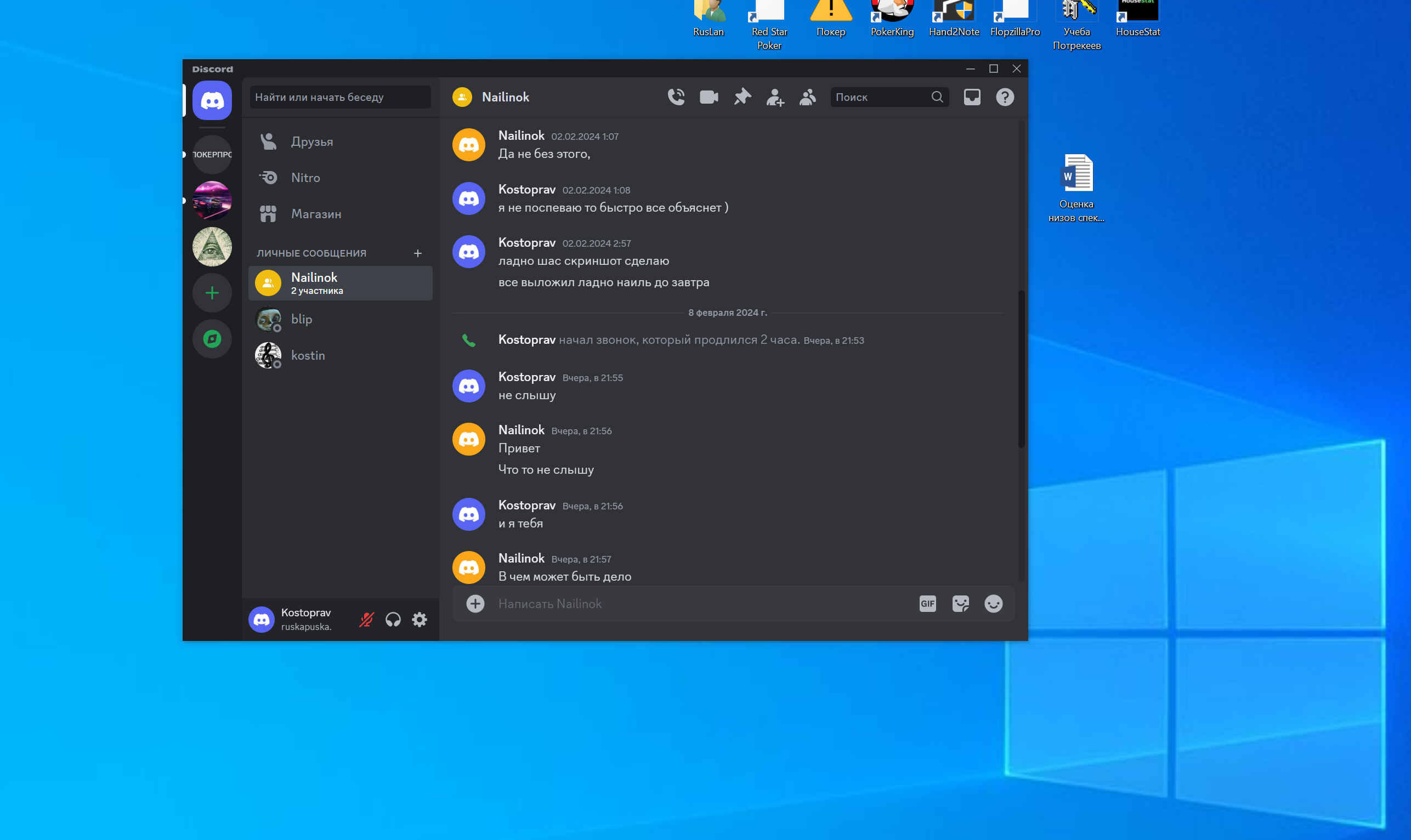Click «Да не без этого,» message

(x=544, y=154)
